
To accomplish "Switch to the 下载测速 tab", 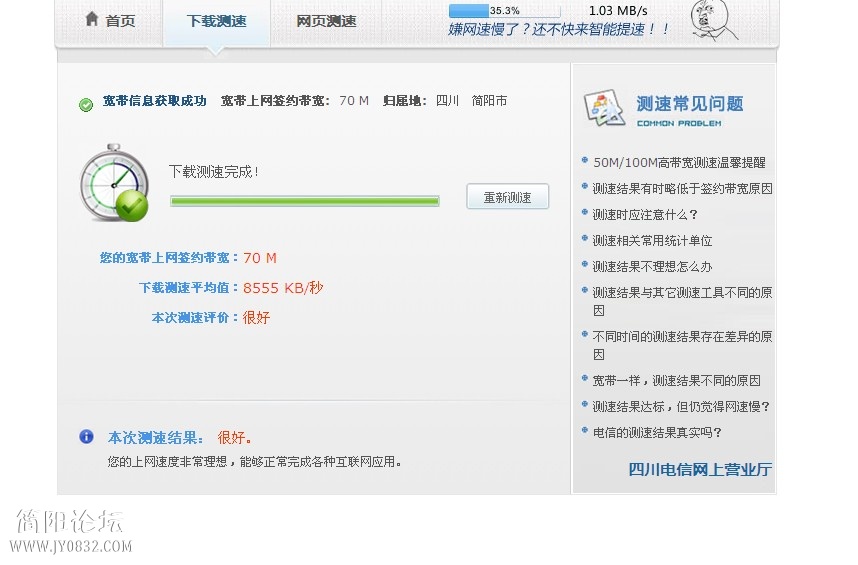I will click(216, 21).
